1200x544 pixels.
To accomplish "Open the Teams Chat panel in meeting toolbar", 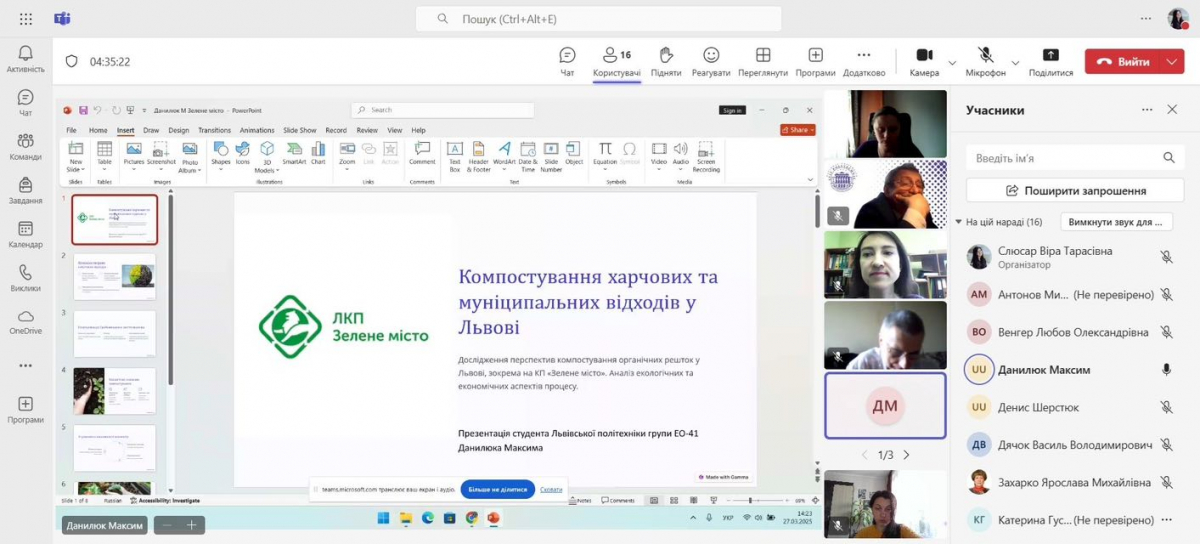I will (567, 61).
